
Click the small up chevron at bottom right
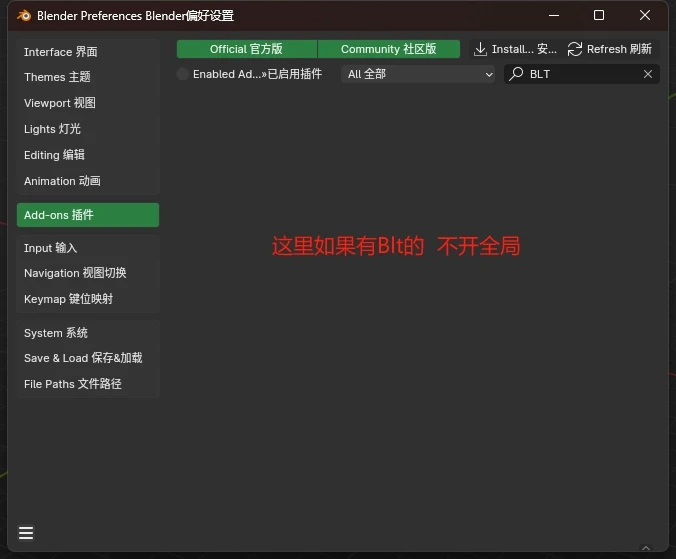pyautogui.click(x=646, y=548)
